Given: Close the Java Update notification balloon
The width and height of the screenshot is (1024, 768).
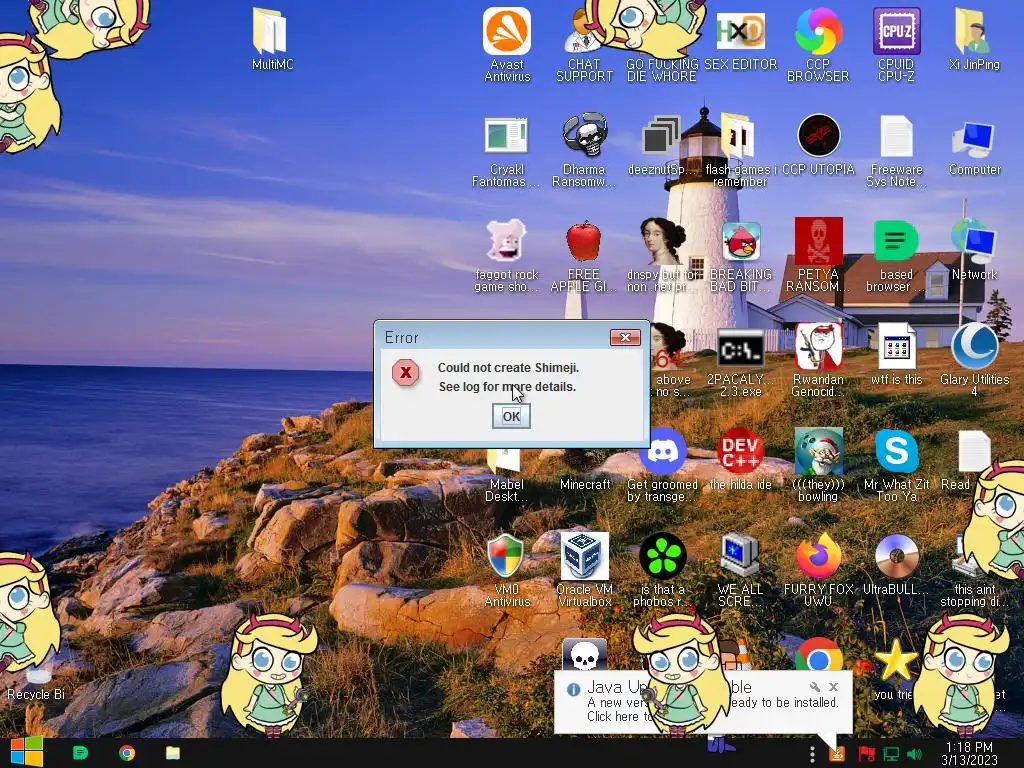Looking at the screenshot, I should click(x=833, y=687).
